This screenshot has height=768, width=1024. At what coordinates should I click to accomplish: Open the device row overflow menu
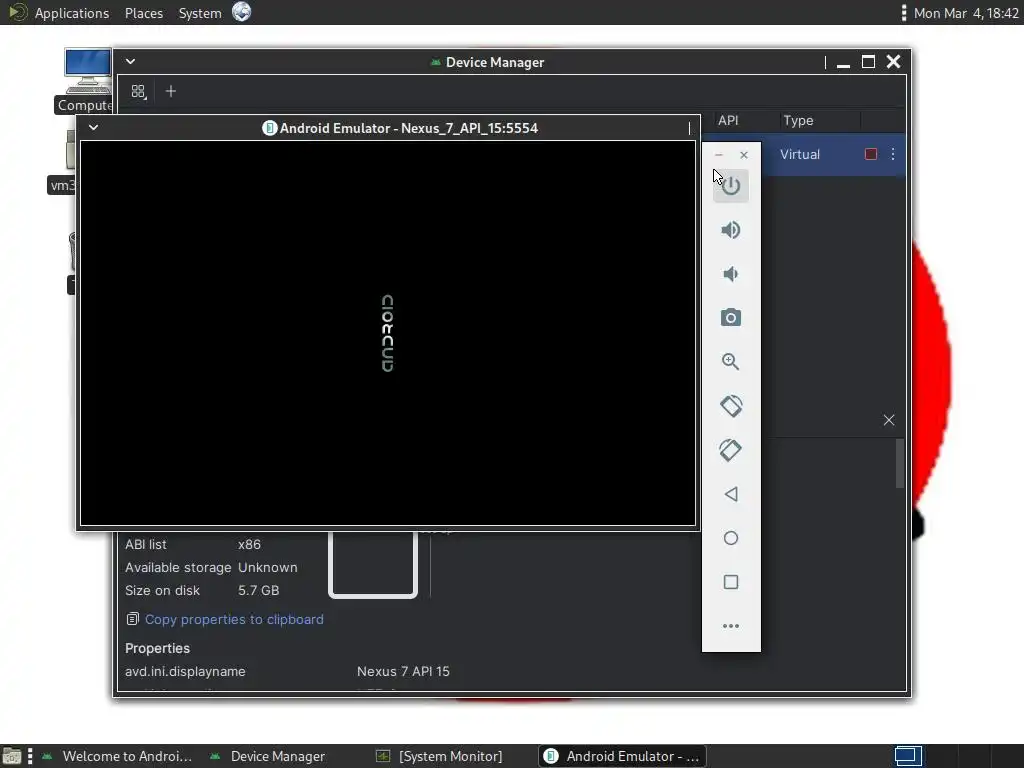click(x=893, y=154)
